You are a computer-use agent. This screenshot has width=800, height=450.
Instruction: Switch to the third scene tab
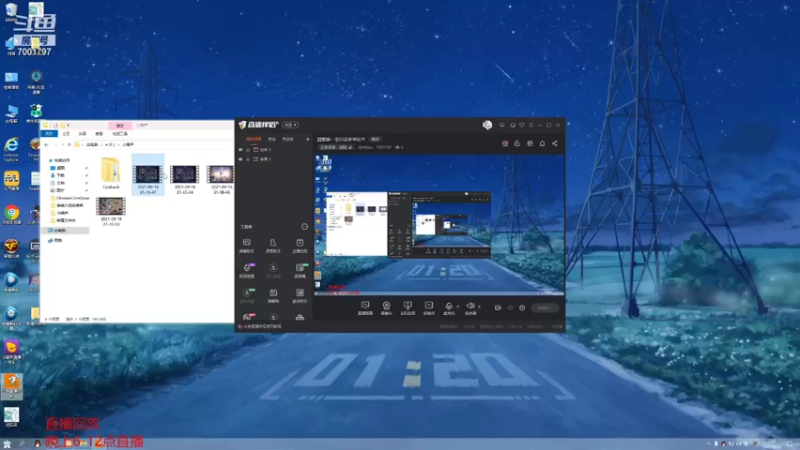pos(288,139)
